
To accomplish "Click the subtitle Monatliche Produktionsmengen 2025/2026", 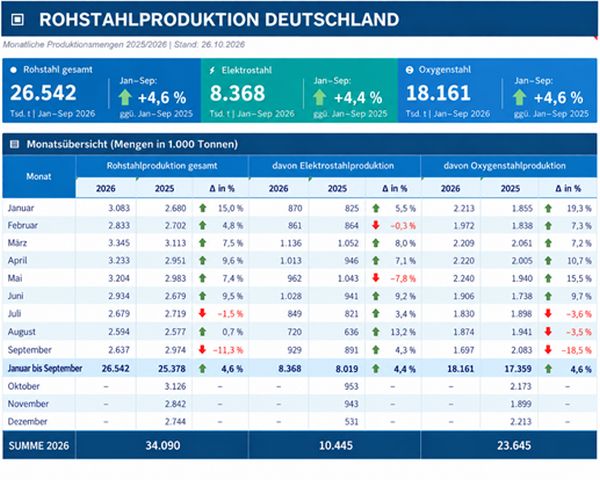I will coord(85,44).
